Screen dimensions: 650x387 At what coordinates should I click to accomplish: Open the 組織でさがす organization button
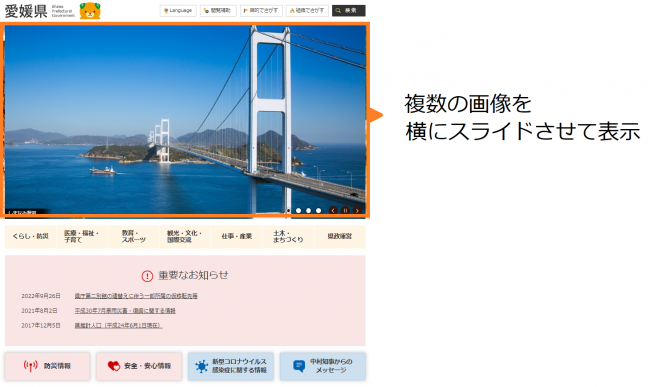click(x=307, y=11)
